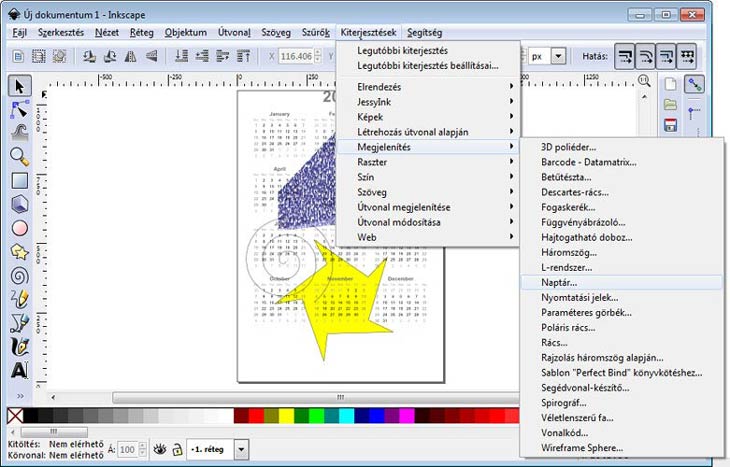Select the Circle ellipse tool
Viewport: 730px width, 467px height.
tap(19, 228)
